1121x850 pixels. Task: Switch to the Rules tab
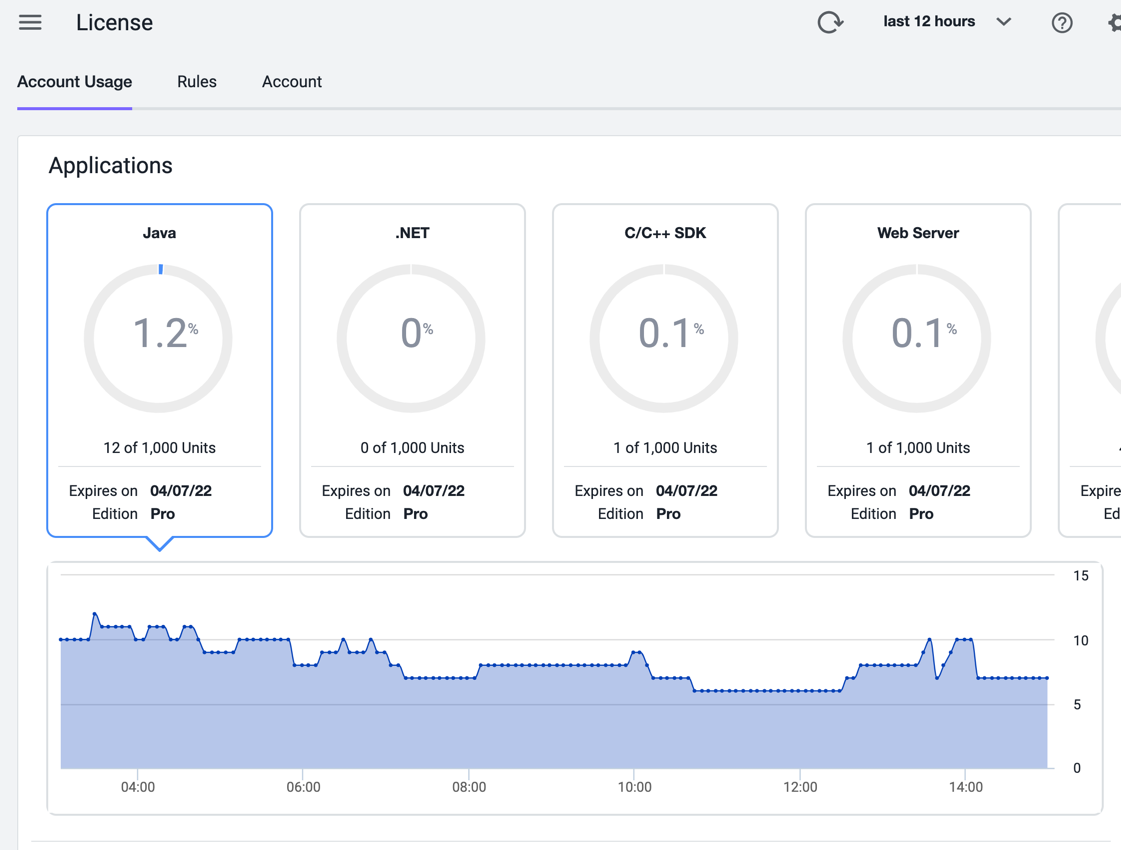click(x=197, y=81)
